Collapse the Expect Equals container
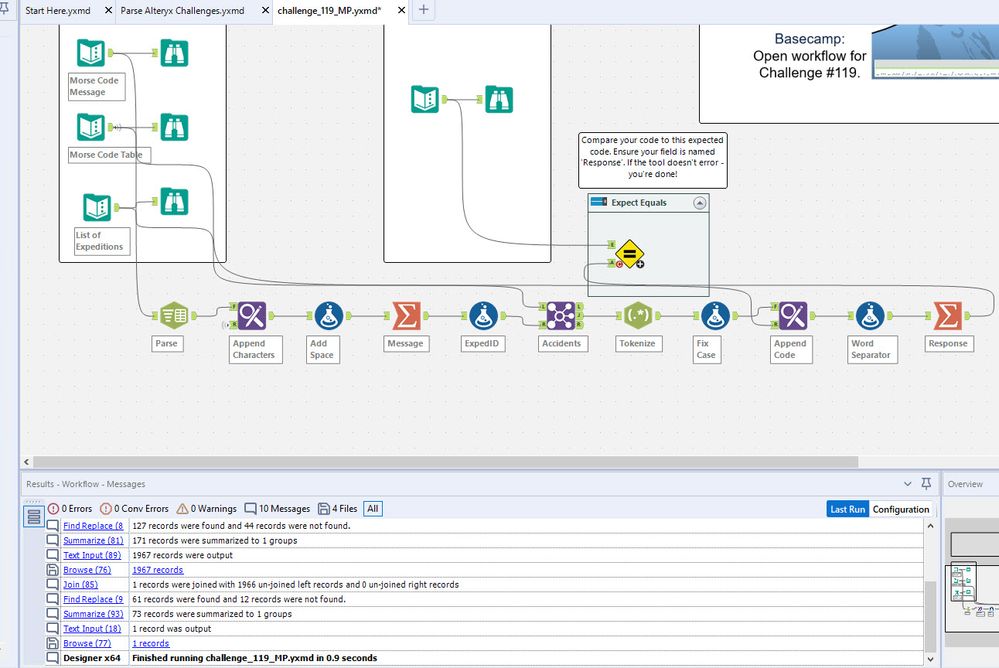This screenshot has height=668, width=999. 700,203
